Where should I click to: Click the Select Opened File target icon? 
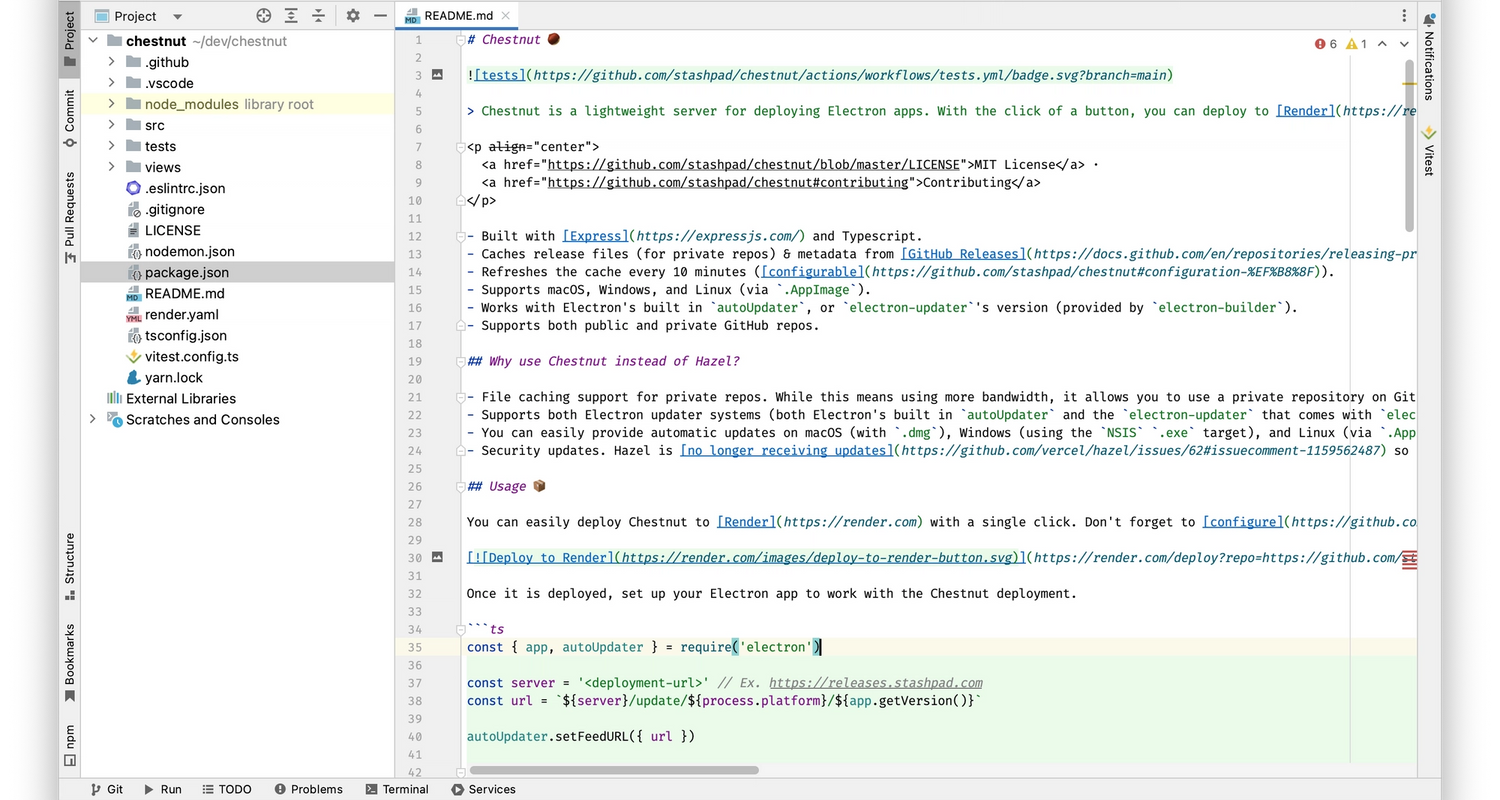click(x=264, y=16)
